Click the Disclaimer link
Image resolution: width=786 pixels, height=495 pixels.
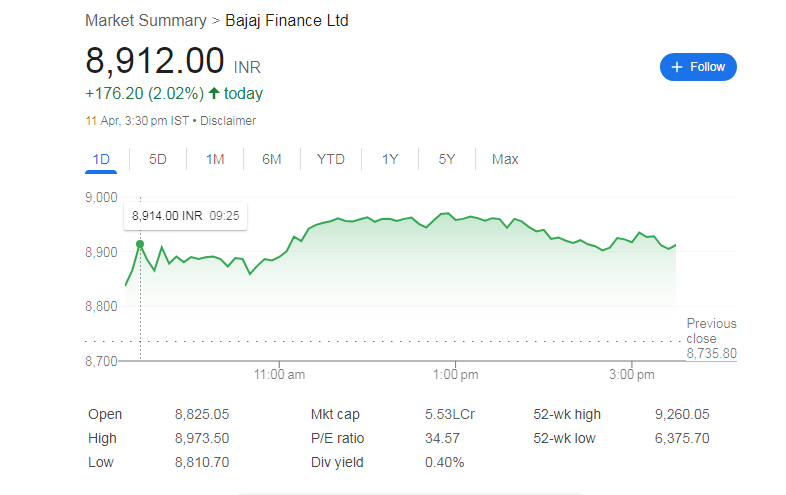pos(228,121)
